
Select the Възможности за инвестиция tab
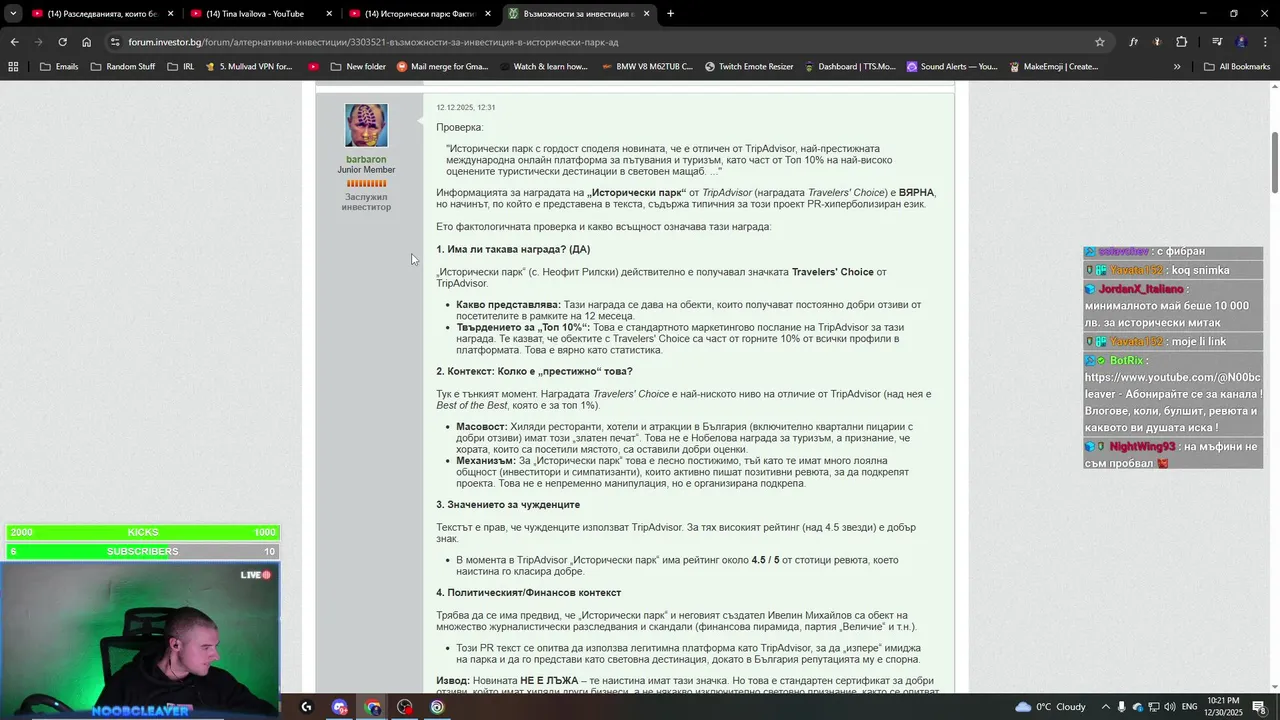click(579, 14)
